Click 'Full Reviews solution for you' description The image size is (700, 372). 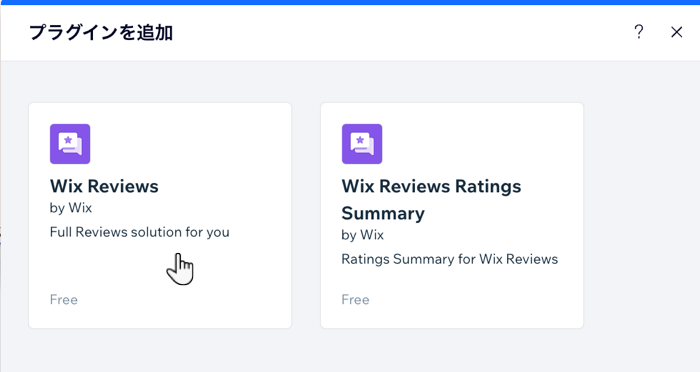pyautogui.click(x=140, y=232)
